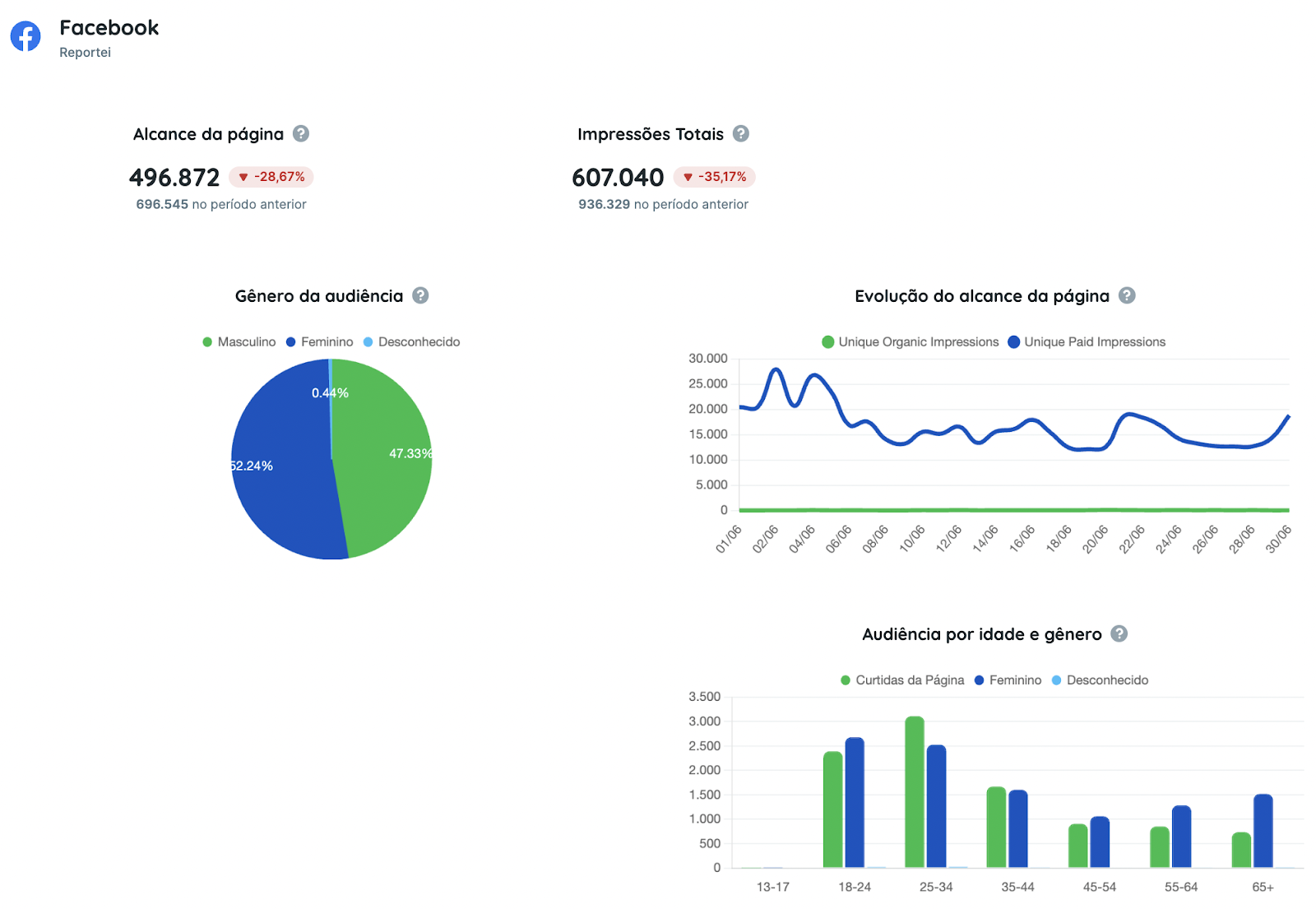Screen dimensions: 1316x909
Task: Open help icon next to Impressões Totais
Action: [741, 133]
